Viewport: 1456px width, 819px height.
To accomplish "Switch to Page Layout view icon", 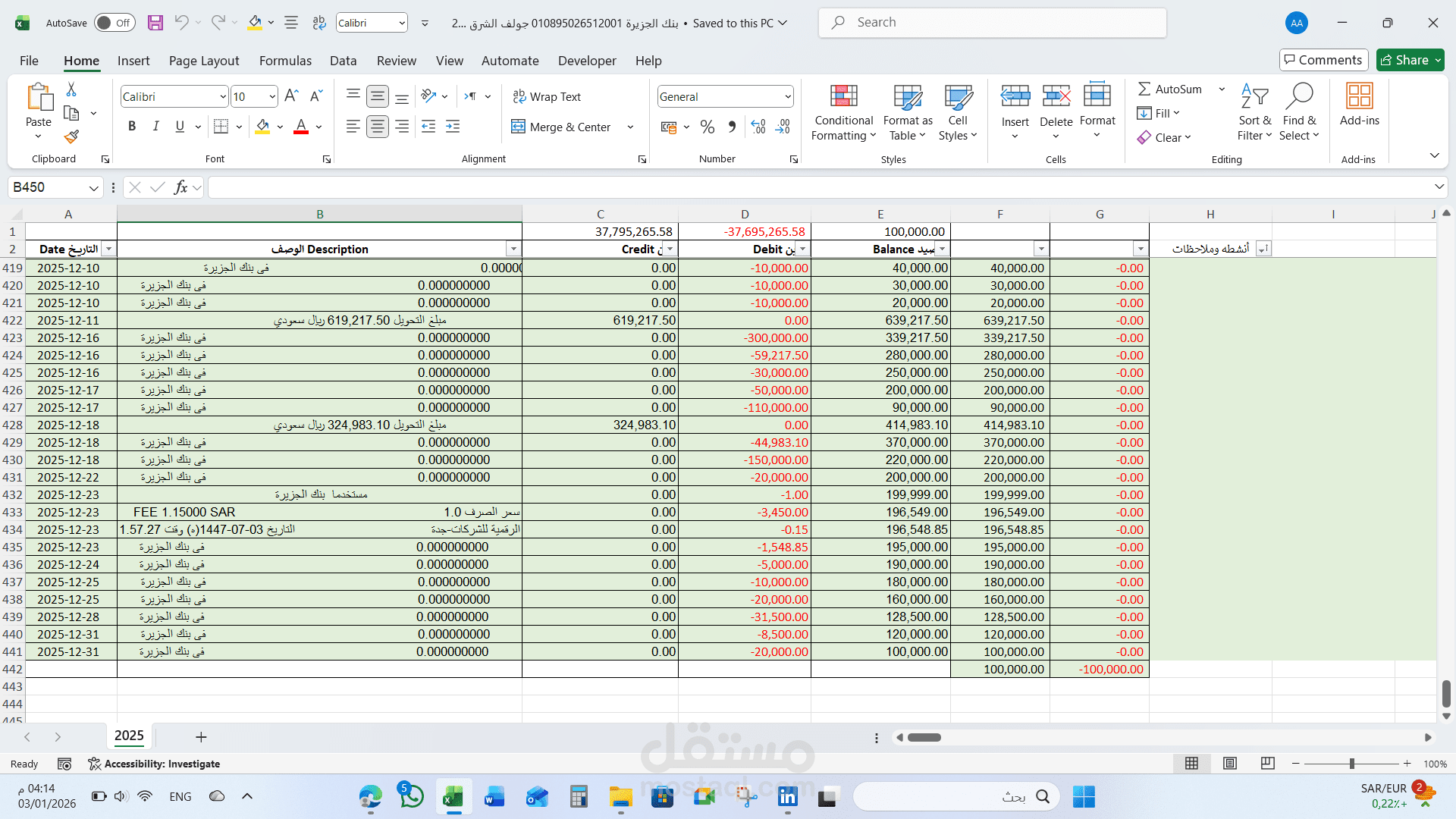I will coord(1230,764).
